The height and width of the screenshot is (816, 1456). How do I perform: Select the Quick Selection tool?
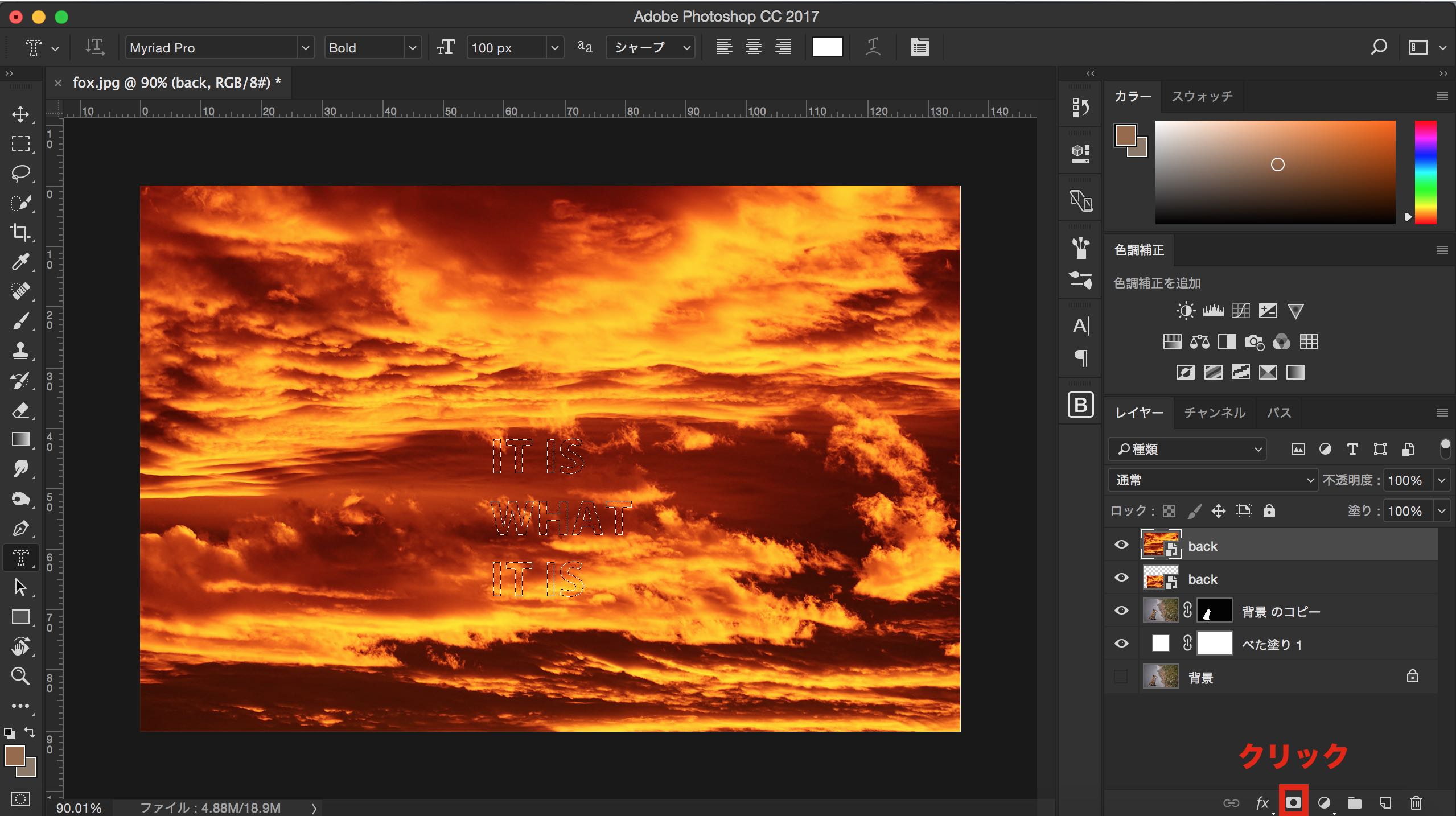(20, 203)
